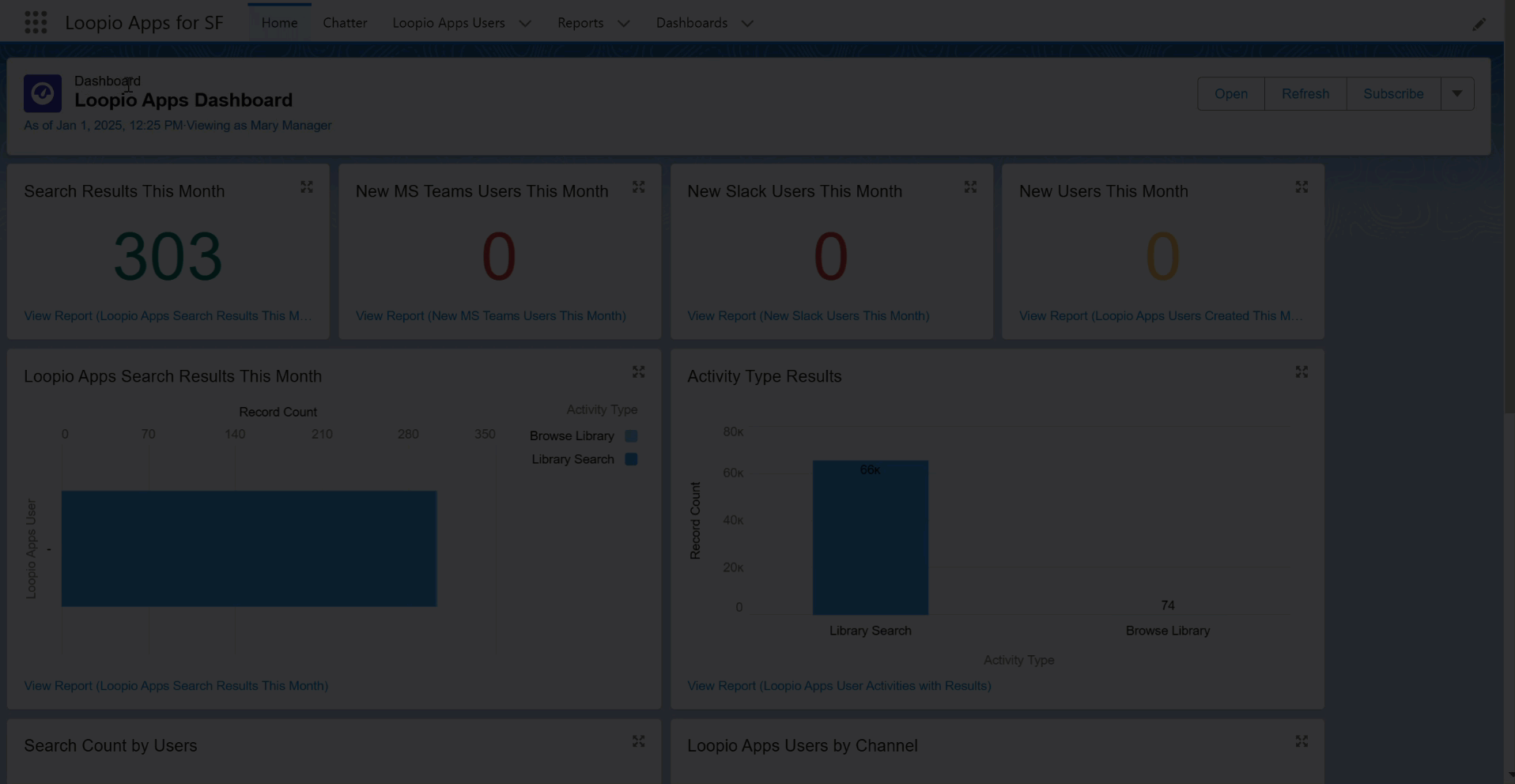Click the Loopio Apps Dashboard logo icon
The width and height of the screenshot is (1515, 784).
43,93
